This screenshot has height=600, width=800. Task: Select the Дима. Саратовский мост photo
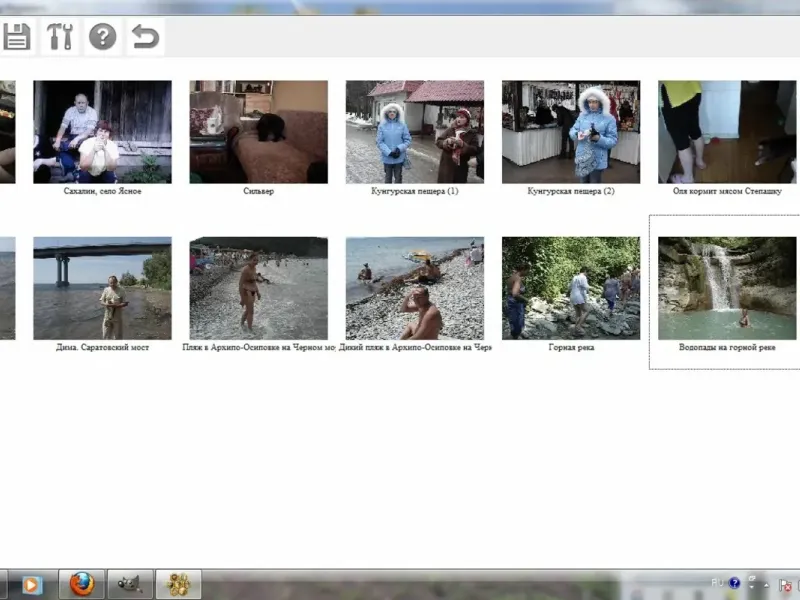(x=103, y=288)
